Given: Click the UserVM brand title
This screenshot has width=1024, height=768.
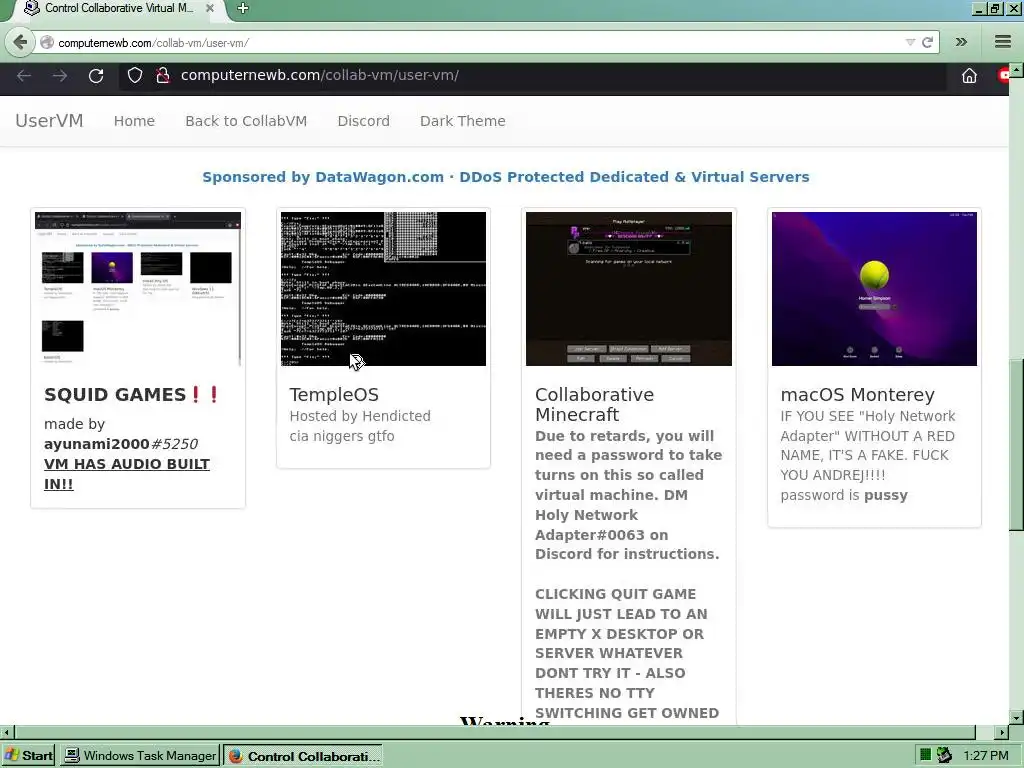Looking at the screenshot, I should point(49,121).
